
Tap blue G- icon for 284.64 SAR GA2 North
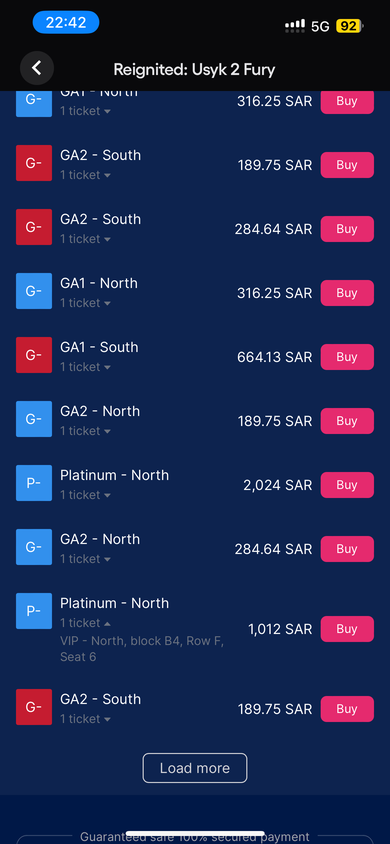tap(34, 547)
